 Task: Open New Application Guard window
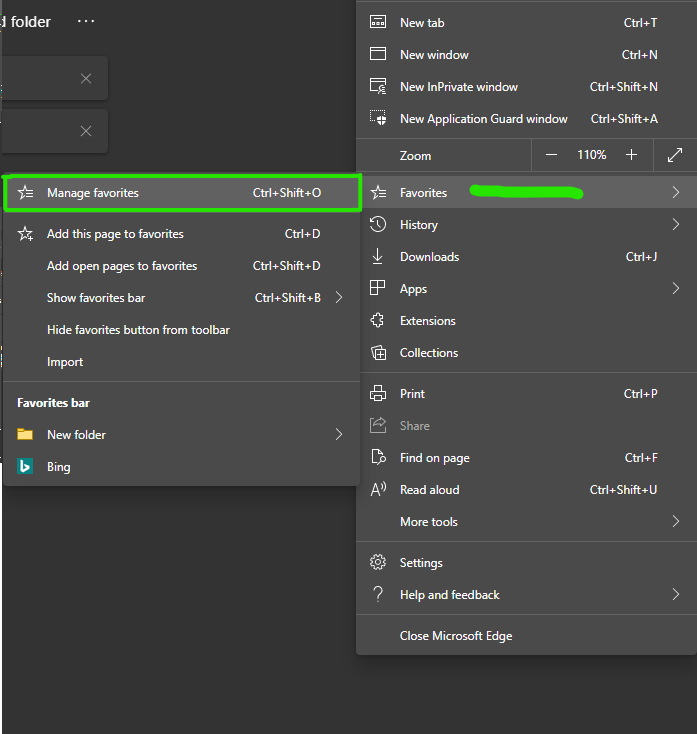tap(526, 118)
